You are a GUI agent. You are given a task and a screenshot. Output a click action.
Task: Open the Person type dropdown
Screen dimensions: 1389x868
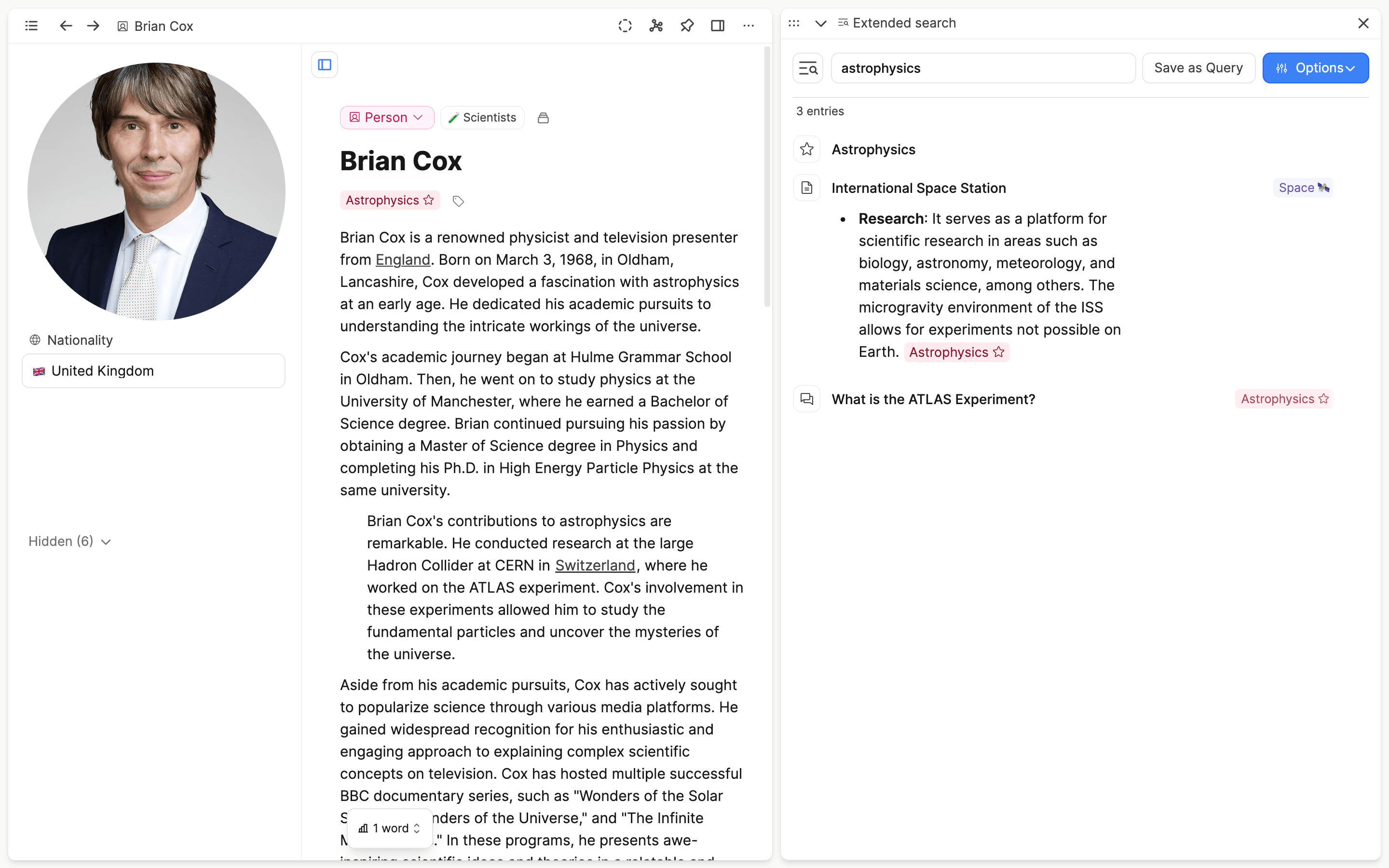click(387, 118)
